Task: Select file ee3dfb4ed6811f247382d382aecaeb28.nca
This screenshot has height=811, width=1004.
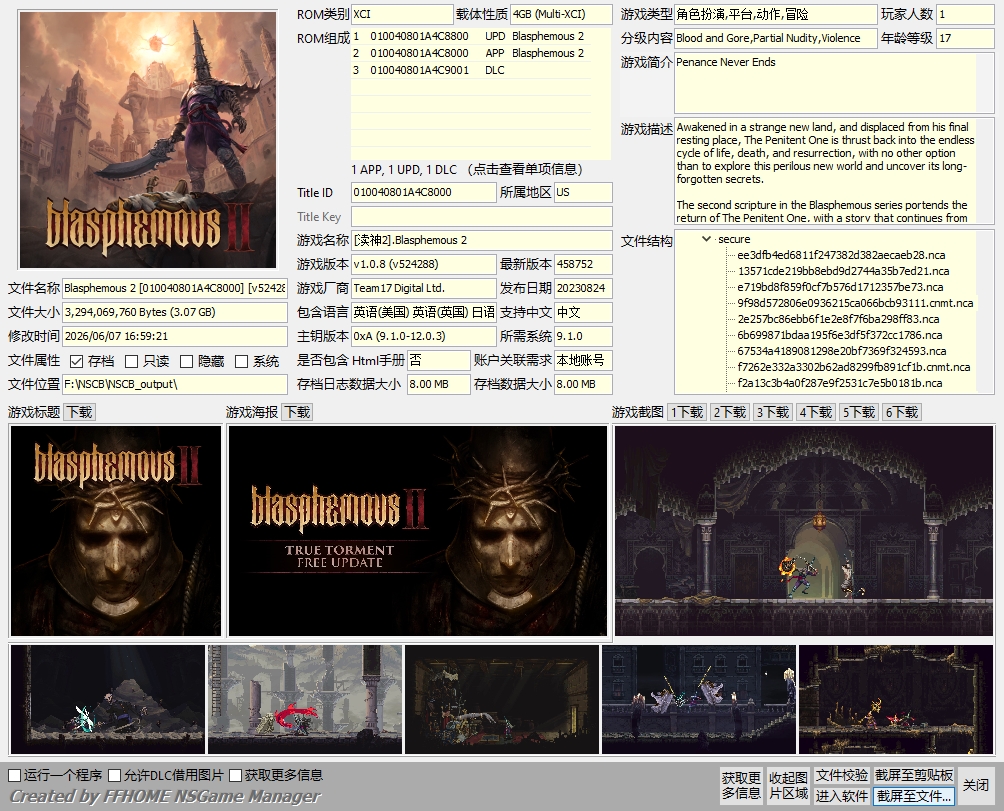Action: [x=841, y=255]
